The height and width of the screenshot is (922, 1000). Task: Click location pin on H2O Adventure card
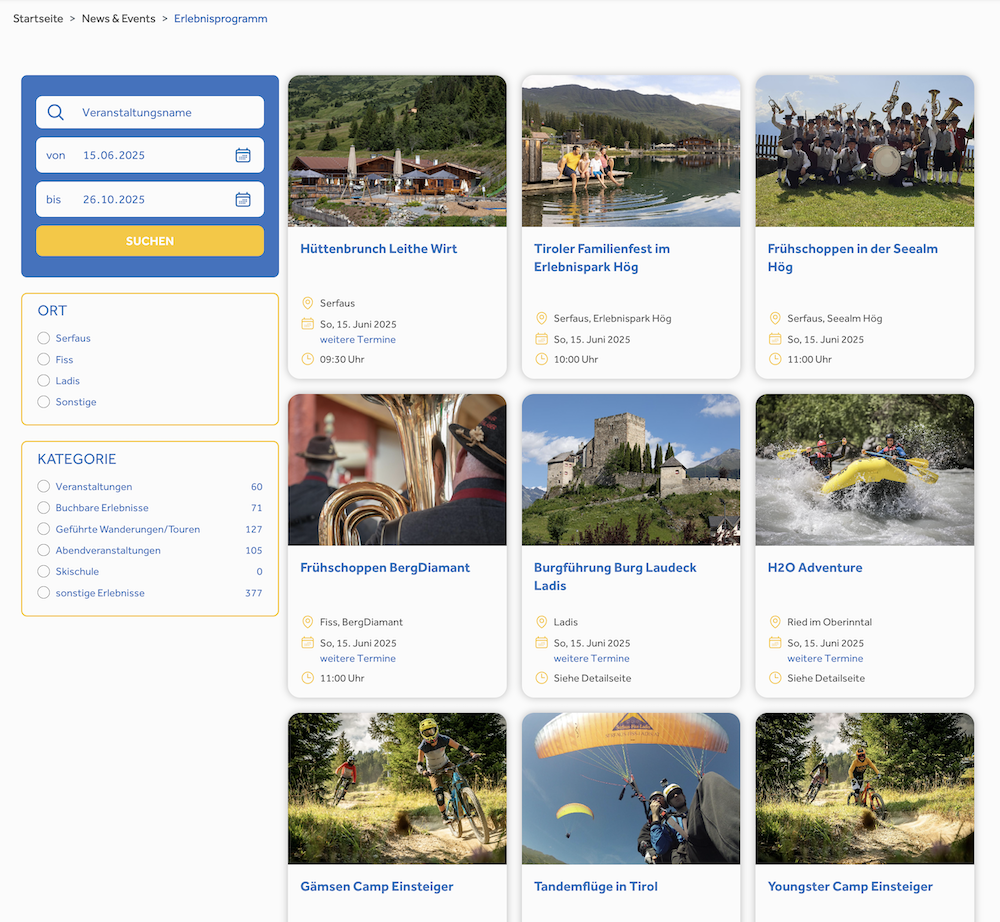tap(775, 622)
